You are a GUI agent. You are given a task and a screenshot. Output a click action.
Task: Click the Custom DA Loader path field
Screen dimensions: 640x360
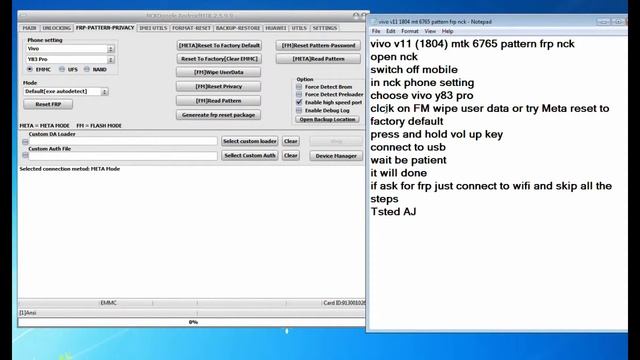point(123,141)
